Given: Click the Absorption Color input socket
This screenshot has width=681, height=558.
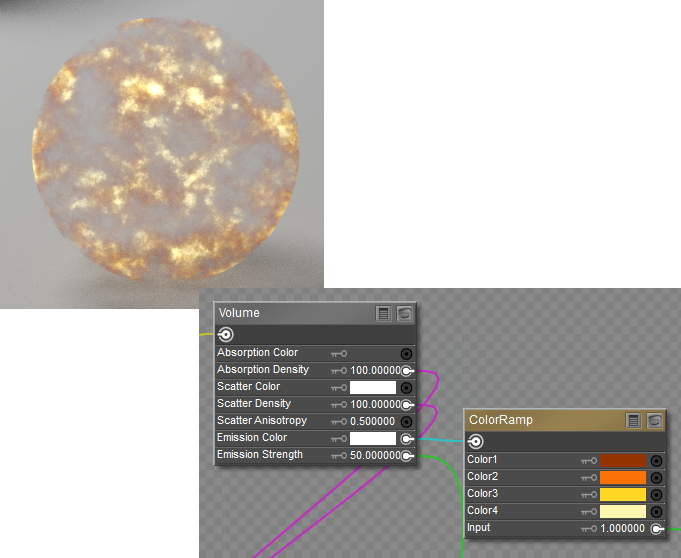Looking at the screenshot, I should 406,353.
